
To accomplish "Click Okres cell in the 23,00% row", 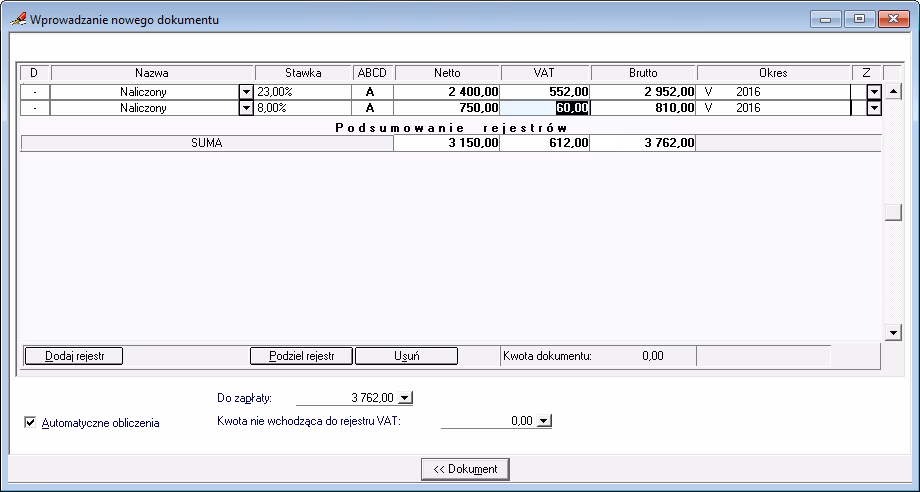I will point(773,92).
